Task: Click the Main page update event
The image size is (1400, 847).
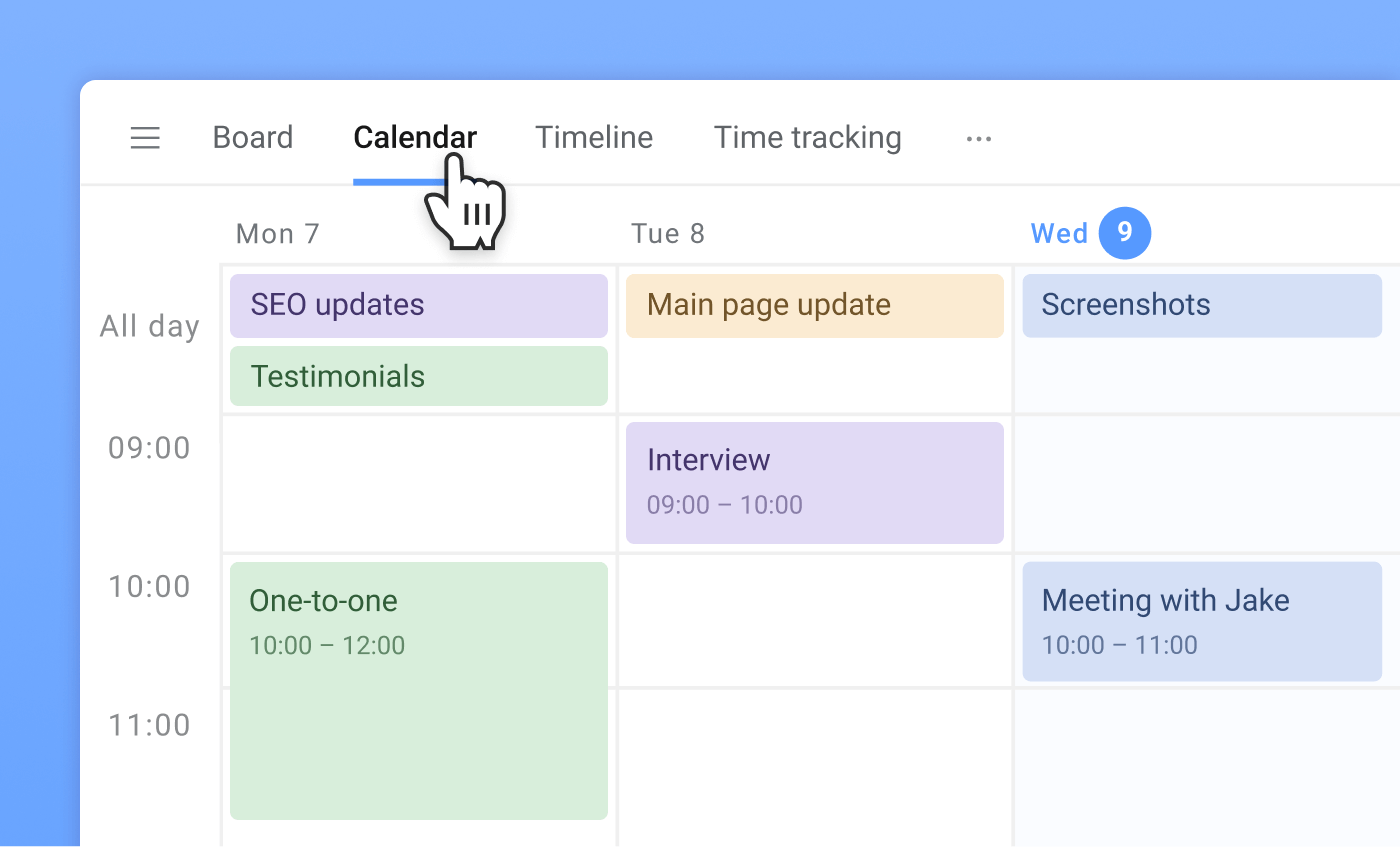Action: 814,305
